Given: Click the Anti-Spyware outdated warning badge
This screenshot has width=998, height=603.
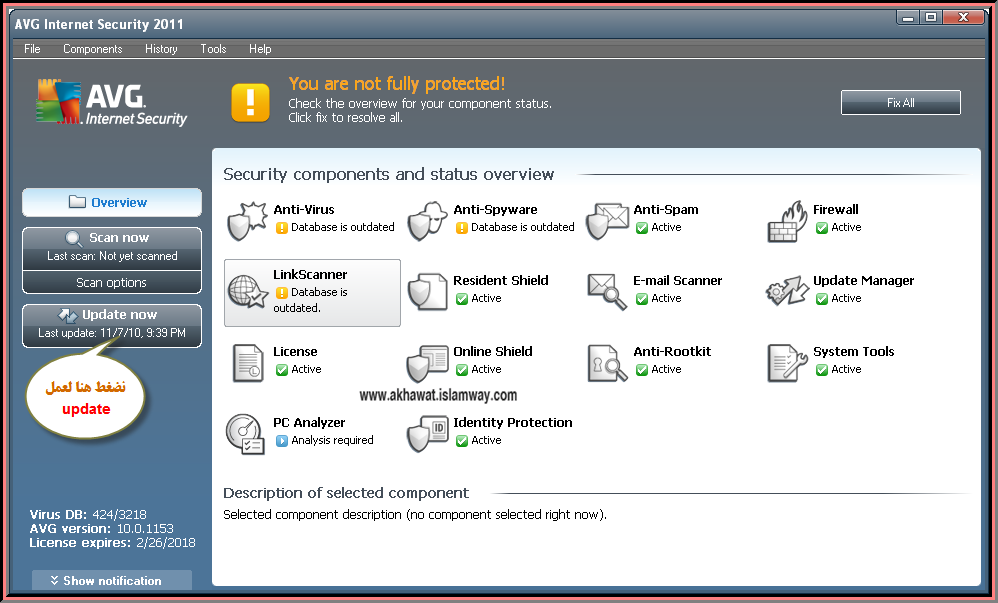Looking at the screenshot, I should coord(461,227).
